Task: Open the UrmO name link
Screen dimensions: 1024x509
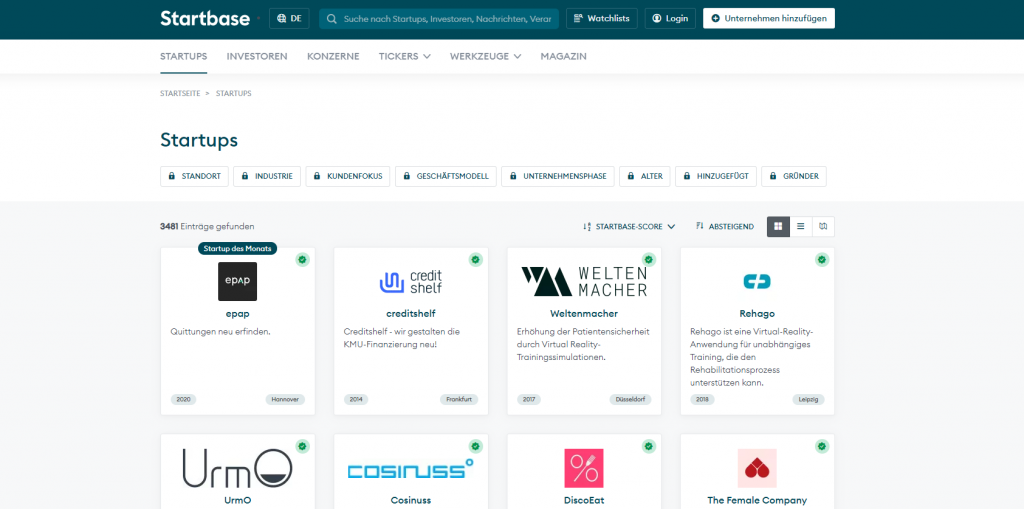Action: tap(238, 501)
